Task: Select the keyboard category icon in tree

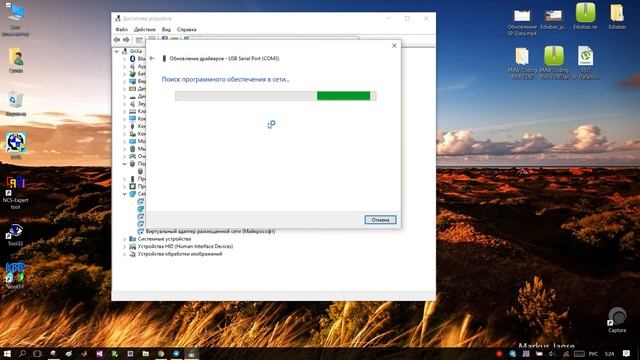Action: click(132, 111)
